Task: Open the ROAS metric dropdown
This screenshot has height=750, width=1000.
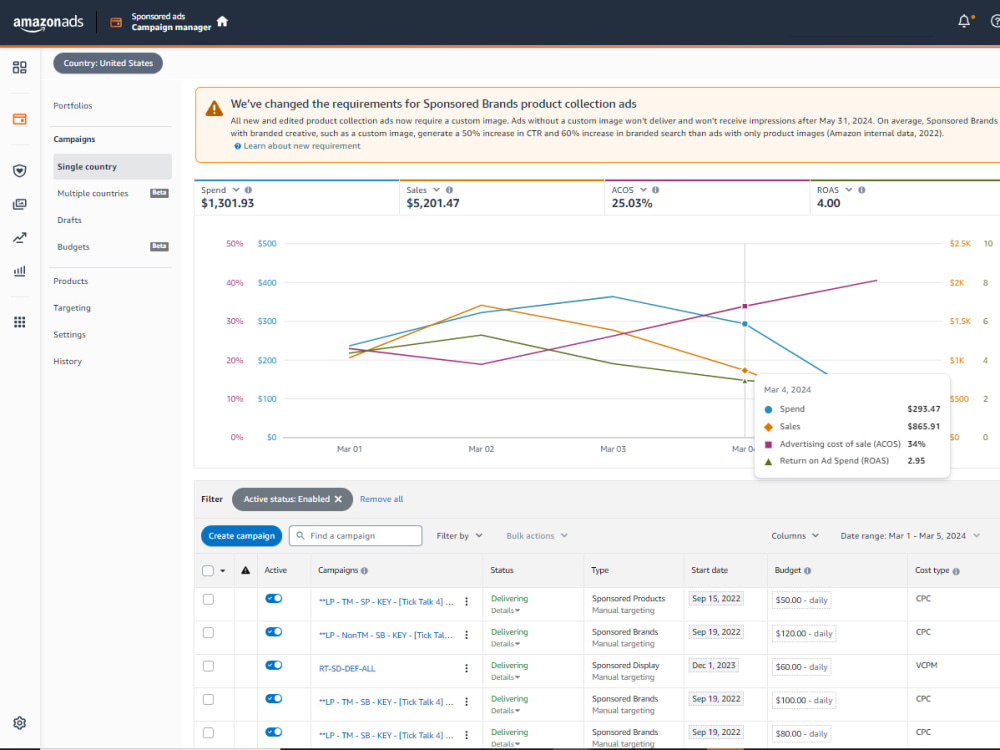Action: [x=848, y=190]
